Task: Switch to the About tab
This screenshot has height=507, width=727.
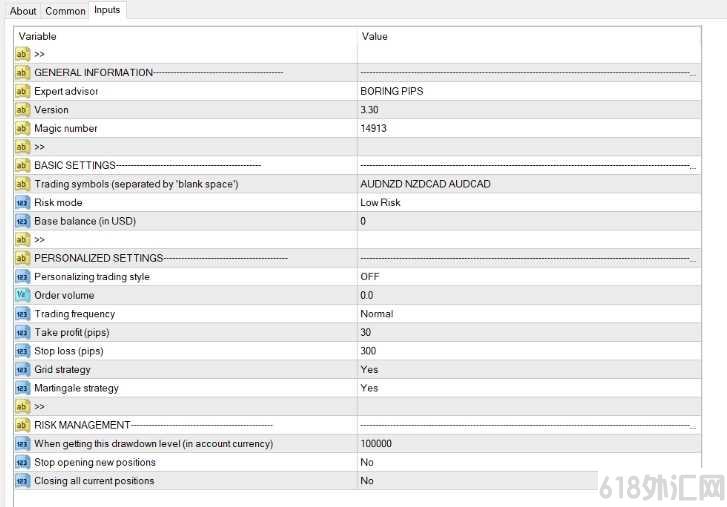Action: (23, 11)
